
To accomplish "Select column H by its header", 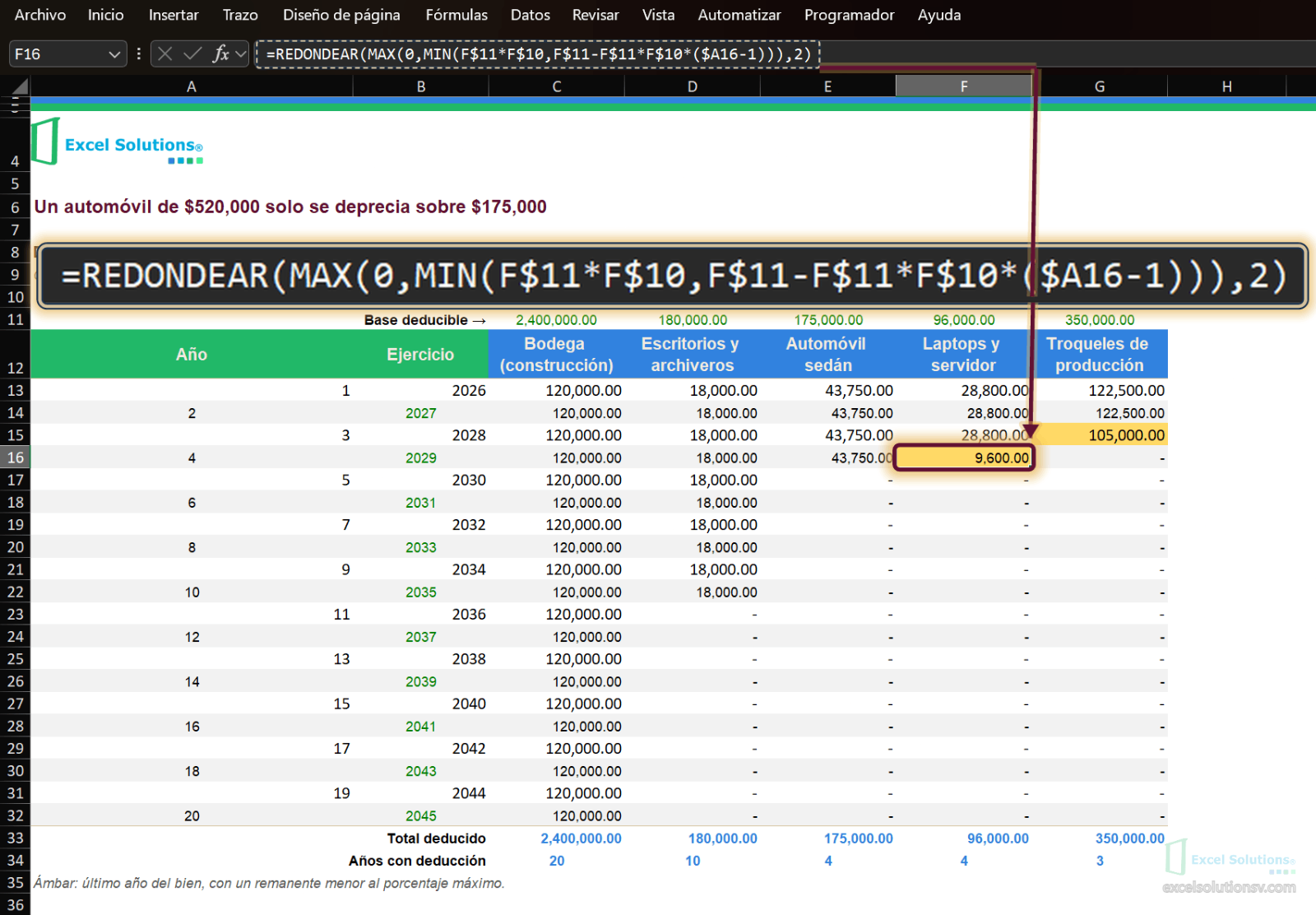I will point(1227,86).
